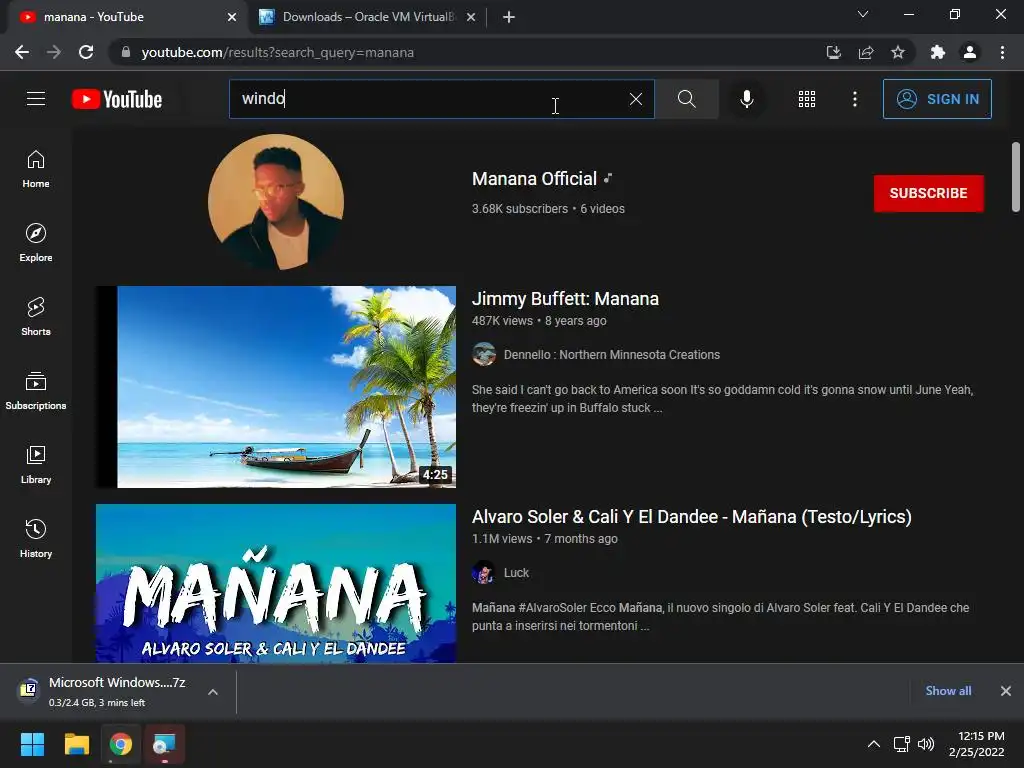Open the Chrome tab search dropdown

pyautogui.click(x=863, y=14)
